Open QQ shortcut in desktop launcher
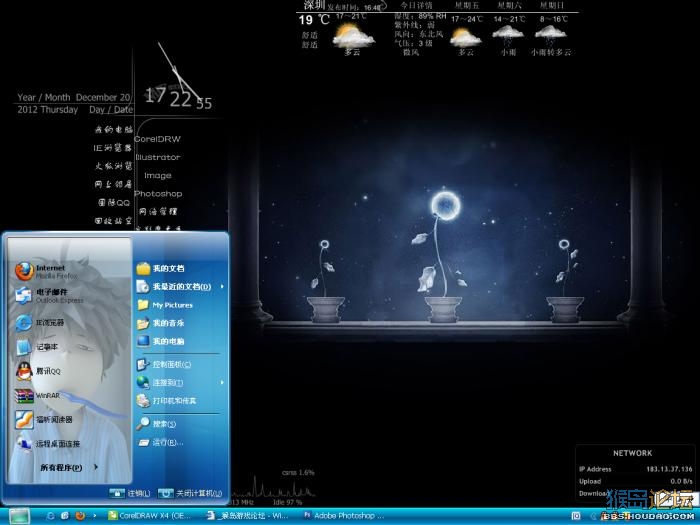700x525 pixels. [x=114, y=202]
